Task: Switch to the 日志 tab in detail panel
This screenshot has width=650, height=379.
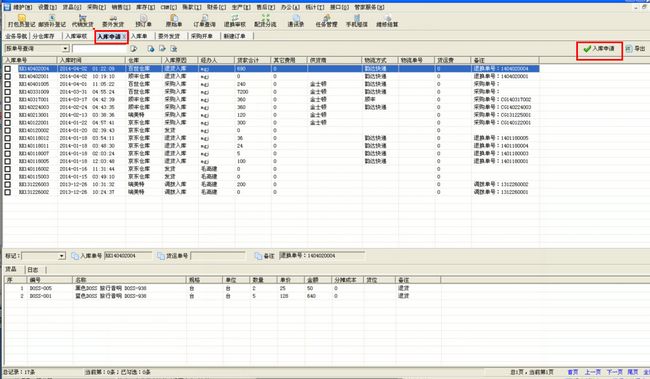Action: [x=33, y=270]
